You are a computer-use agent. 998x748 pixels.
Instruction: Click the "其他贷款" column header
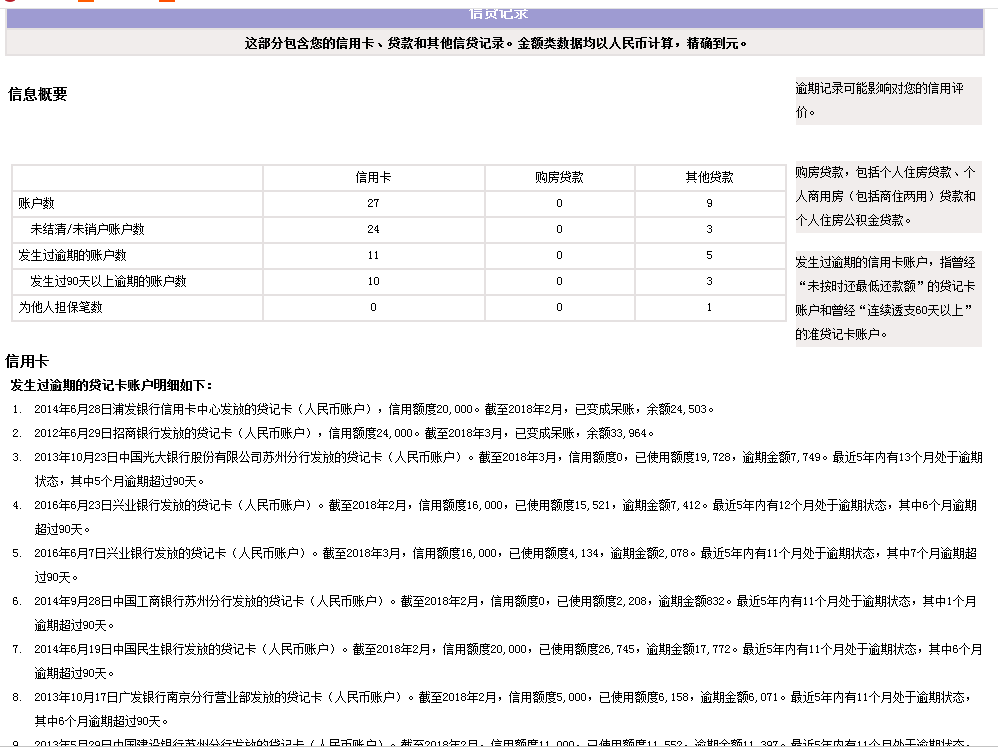709,177
